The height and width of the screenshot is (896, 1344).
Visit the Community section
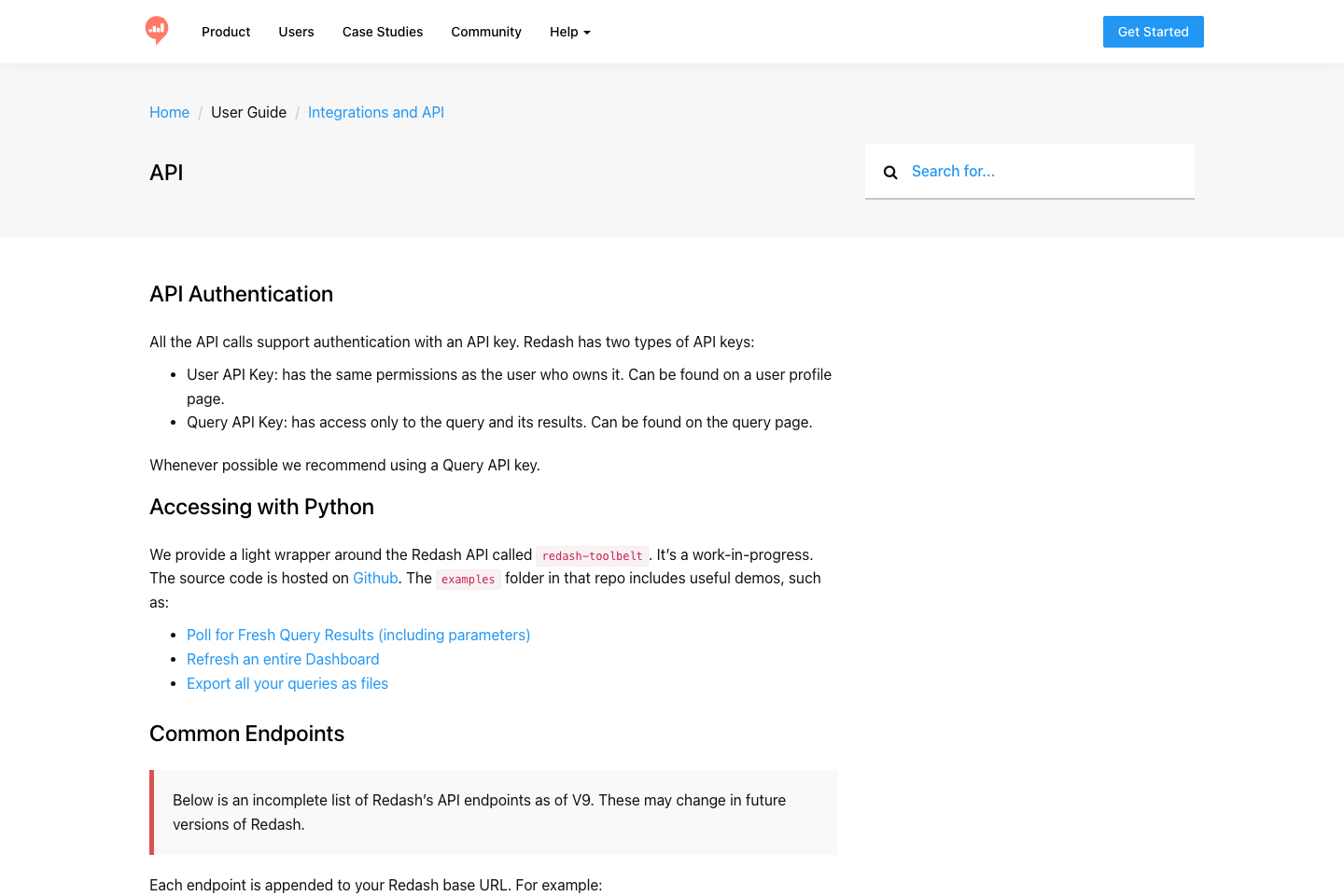486,32
